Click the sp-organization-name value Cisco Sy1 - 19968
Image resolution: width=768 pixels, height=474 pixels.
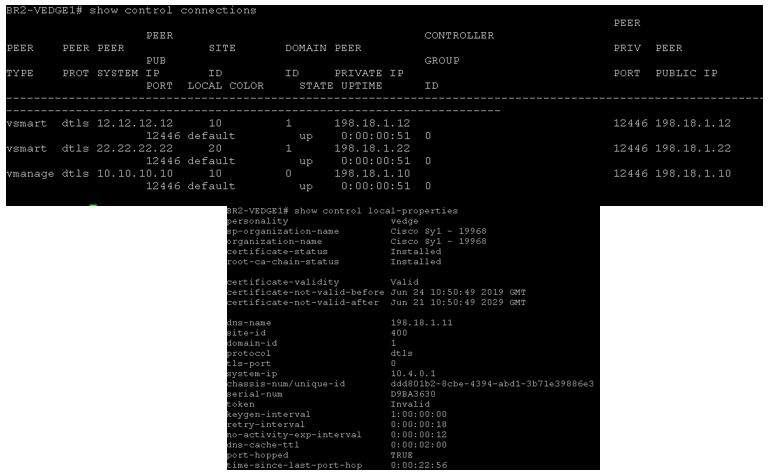coord(438,231)
